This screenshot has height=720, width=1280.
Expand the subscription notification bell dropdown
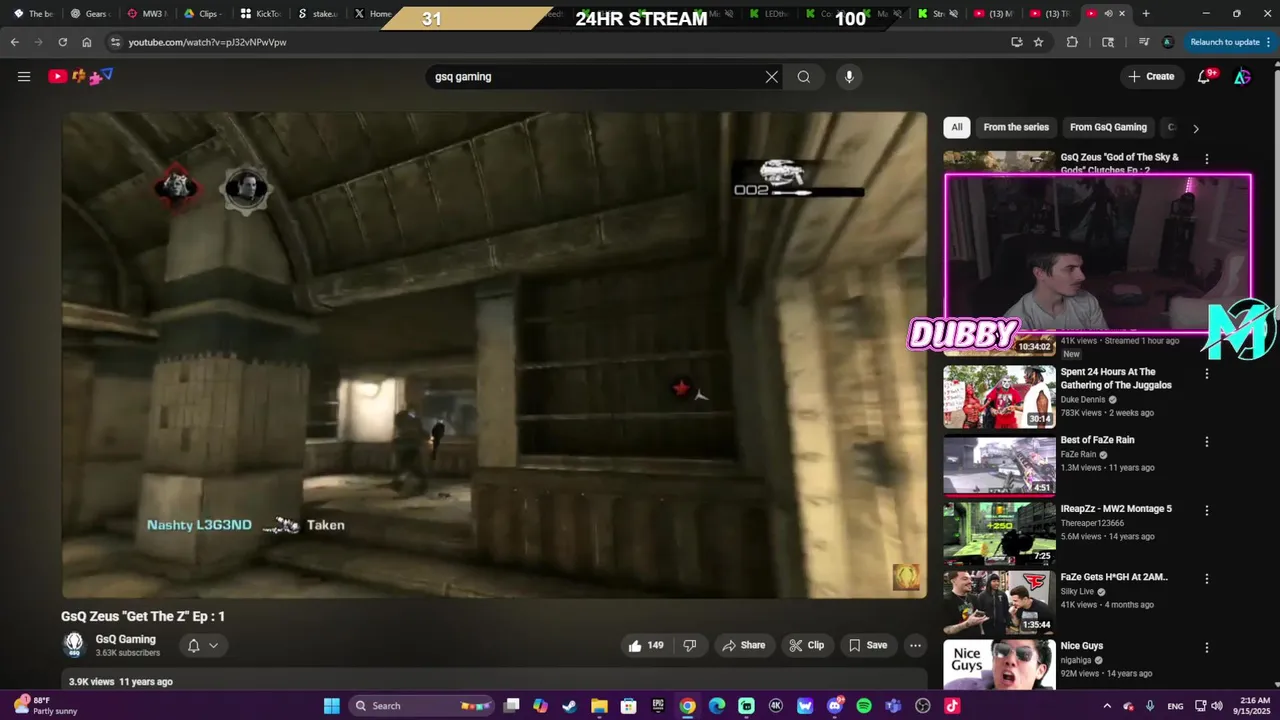click(203, 646)
